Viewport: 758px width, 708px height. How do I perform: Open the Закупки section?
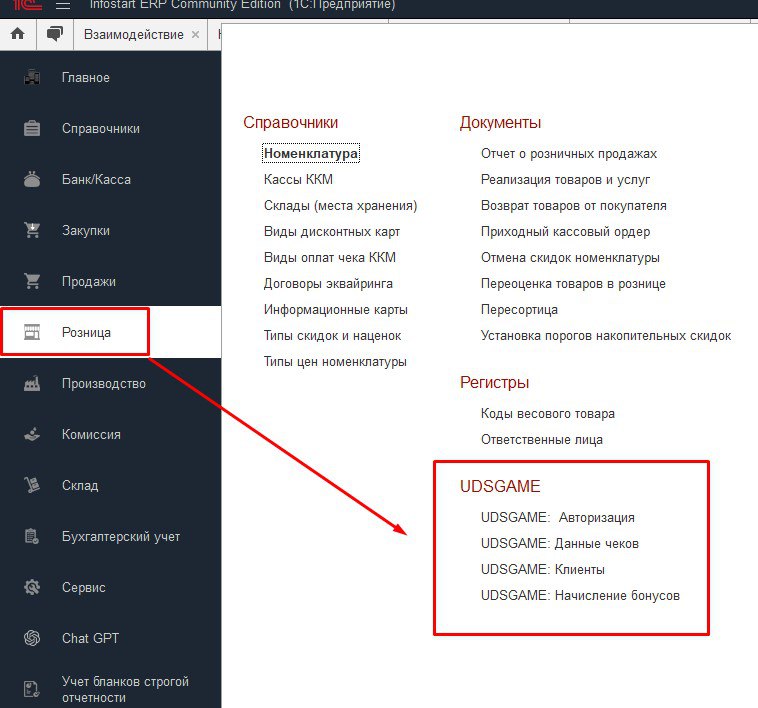(86, 231)
